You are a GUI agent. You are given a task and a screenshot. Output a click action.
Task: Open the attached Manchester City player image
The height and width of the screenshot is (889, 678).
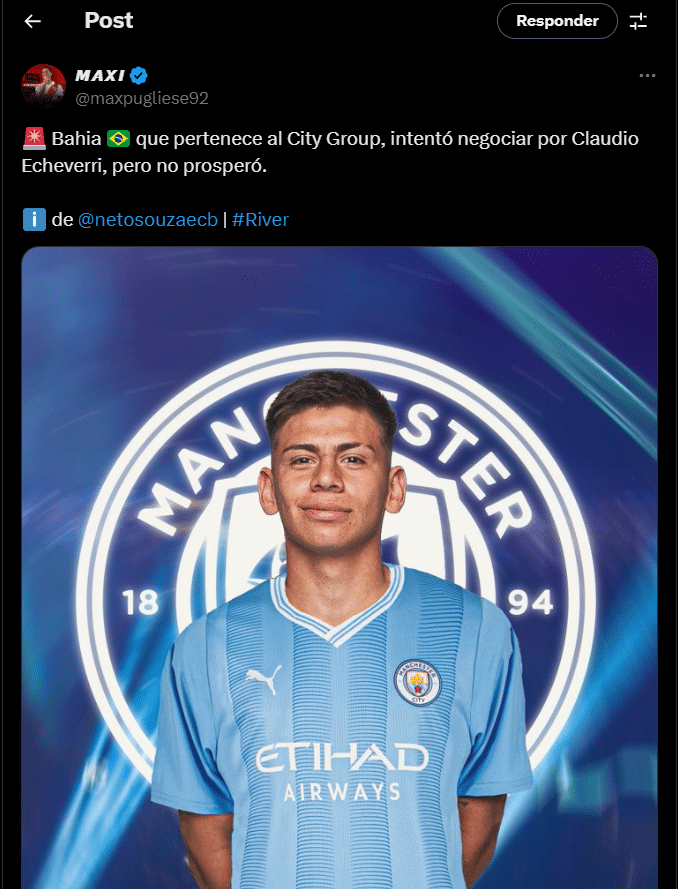[340, 568]
